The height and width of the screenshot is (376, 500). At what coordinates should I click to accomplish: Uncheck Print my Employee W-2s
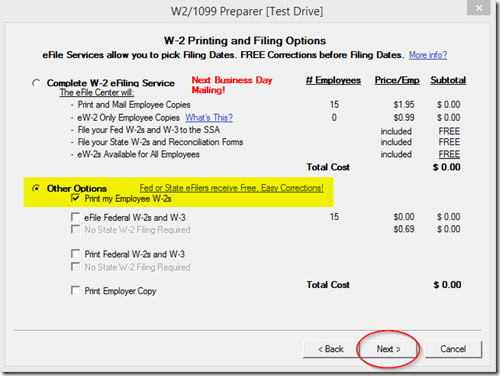tap(75, 198)
